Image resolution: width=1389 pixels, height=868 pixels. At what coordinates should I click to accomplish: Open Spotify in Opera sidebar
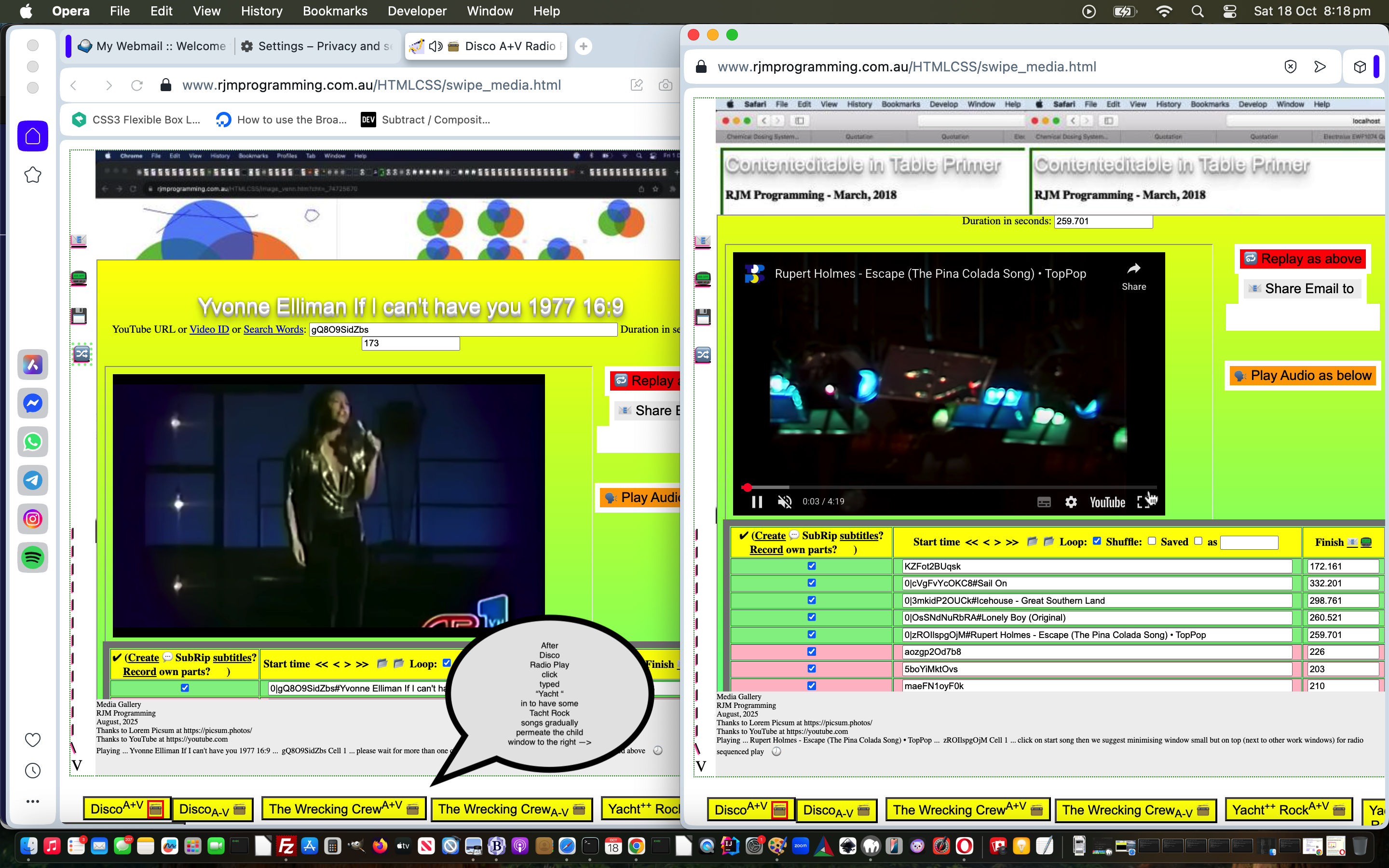(33, 557)
